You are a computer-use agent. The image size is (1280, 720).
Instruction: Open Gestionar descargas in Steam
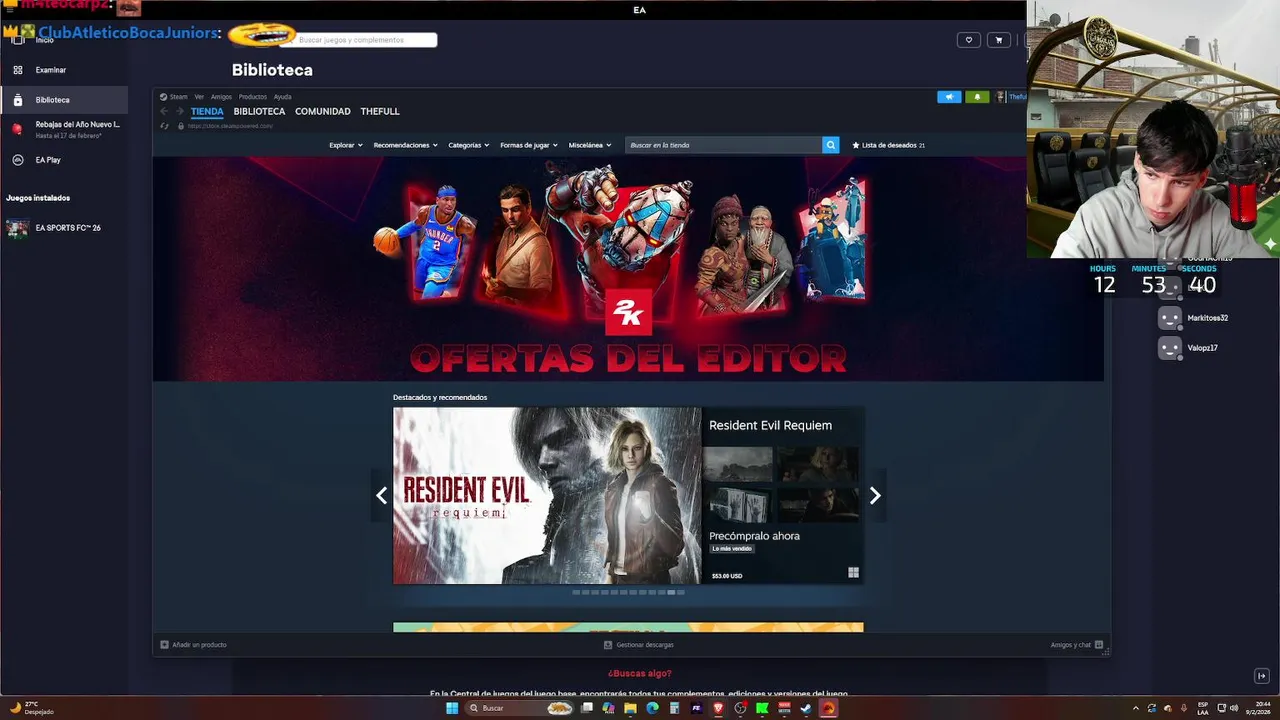(639, 645)
